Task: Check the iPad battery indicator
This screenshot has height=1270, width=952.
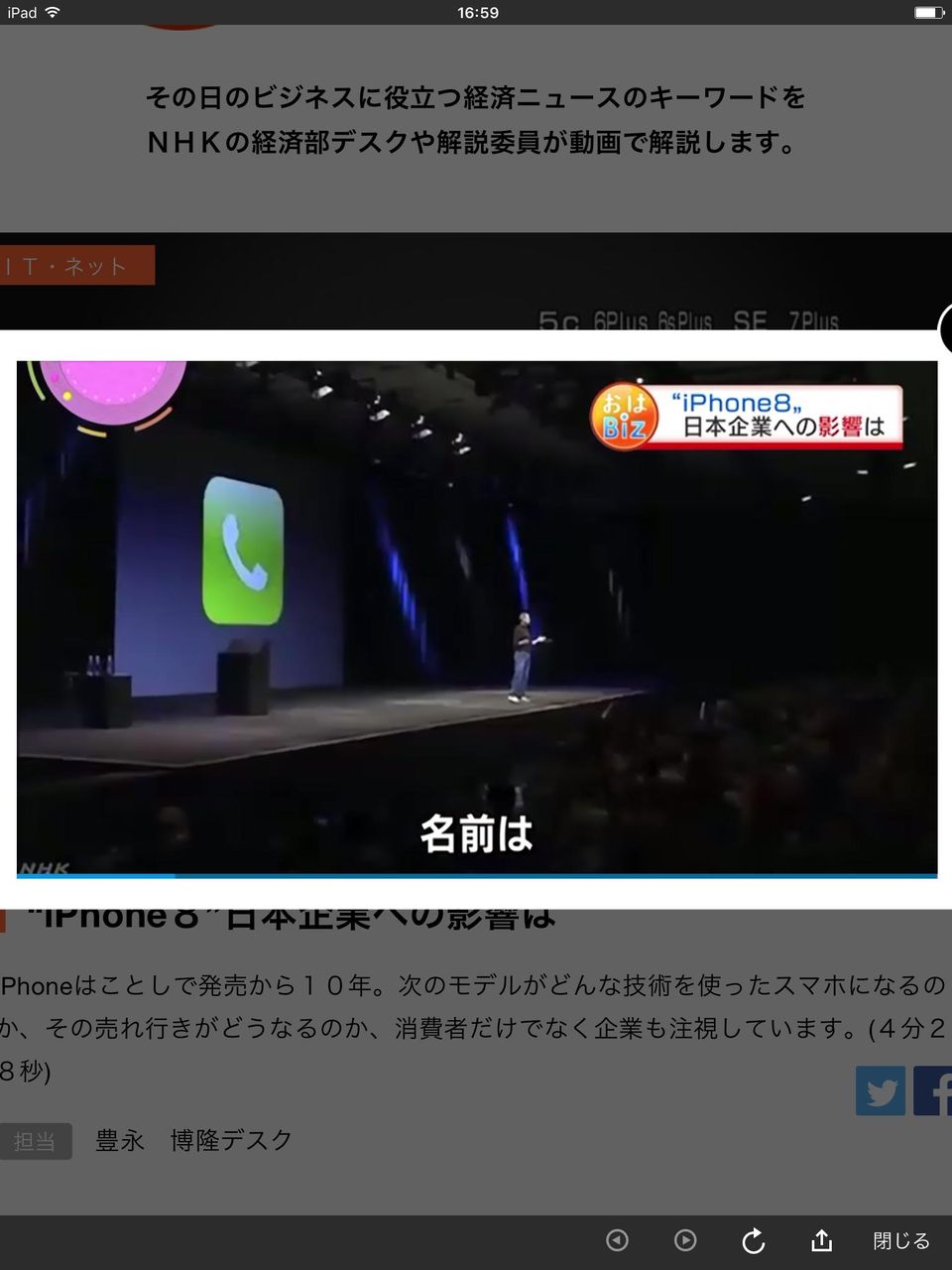Action: [x=928, y=13]
